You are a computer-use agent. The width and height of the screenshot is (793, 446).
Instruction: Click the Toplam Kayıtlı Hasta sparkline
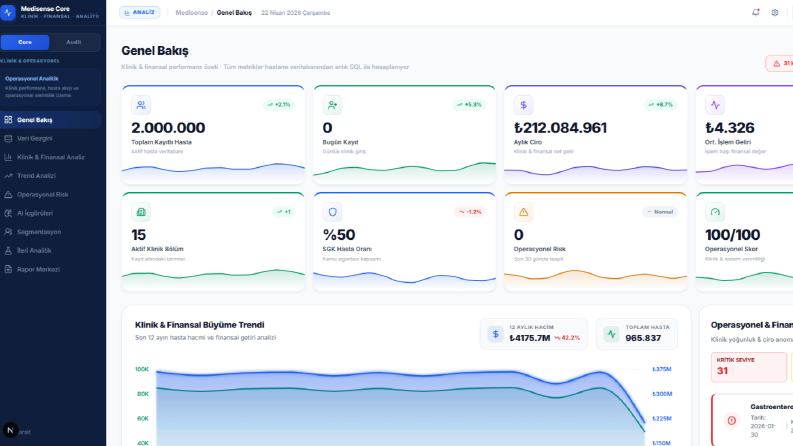pos(213,173)
